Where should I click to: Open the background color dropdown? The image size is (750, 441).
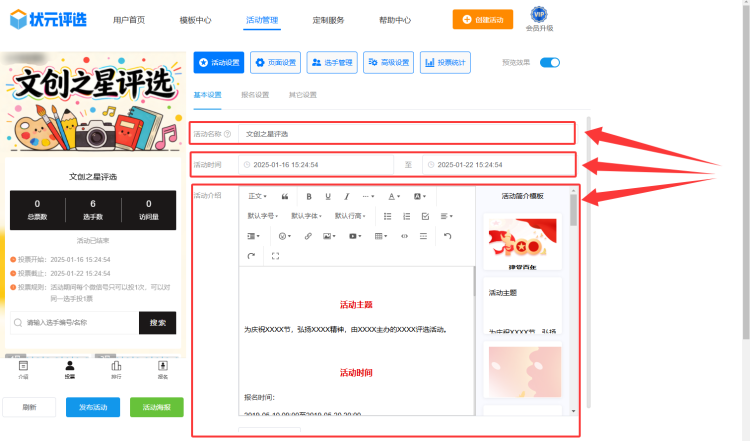pos(419,197)
